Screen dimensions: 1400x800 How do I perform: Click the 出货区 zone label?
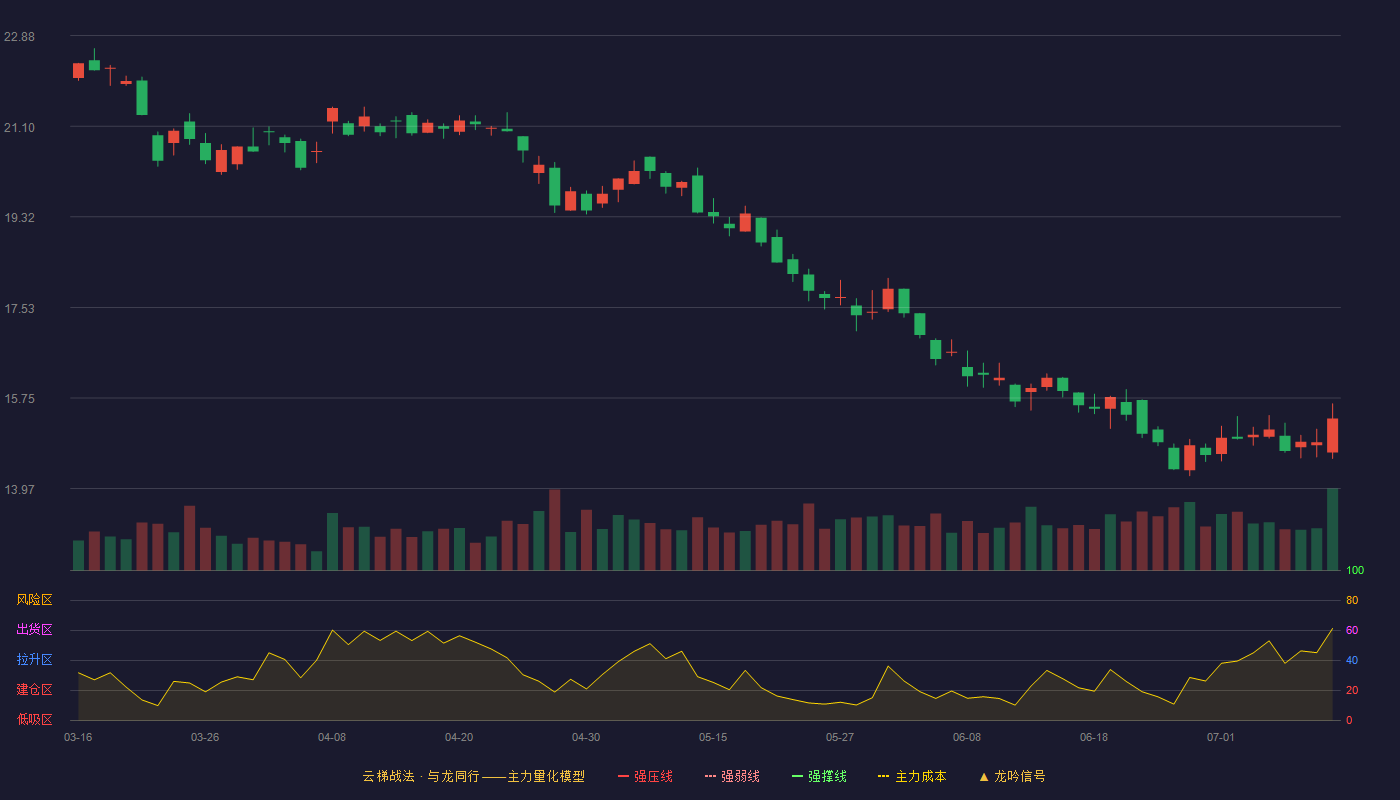(x=34, y=630)
